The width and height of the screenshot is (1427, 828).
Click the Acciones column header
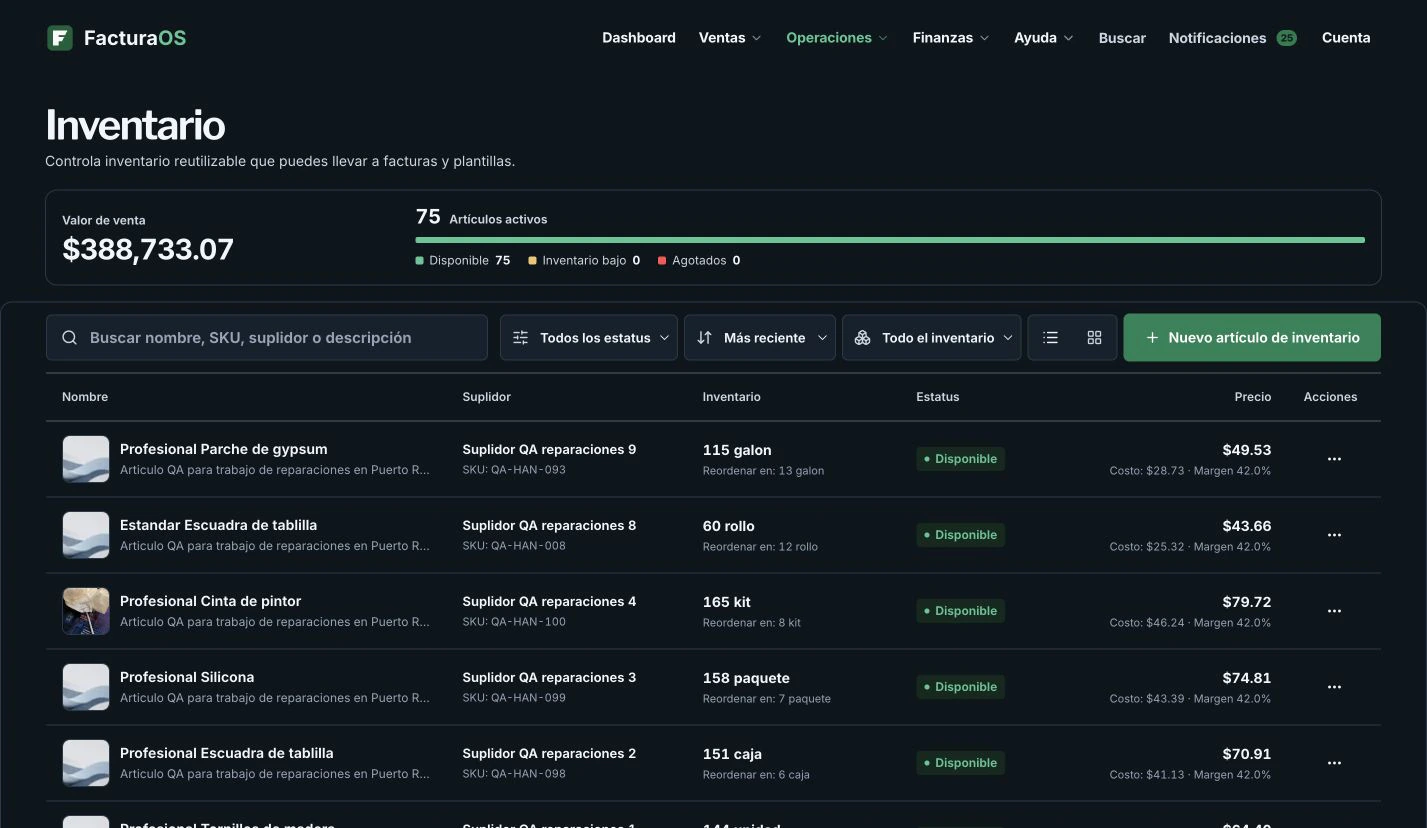point(1330,397)
